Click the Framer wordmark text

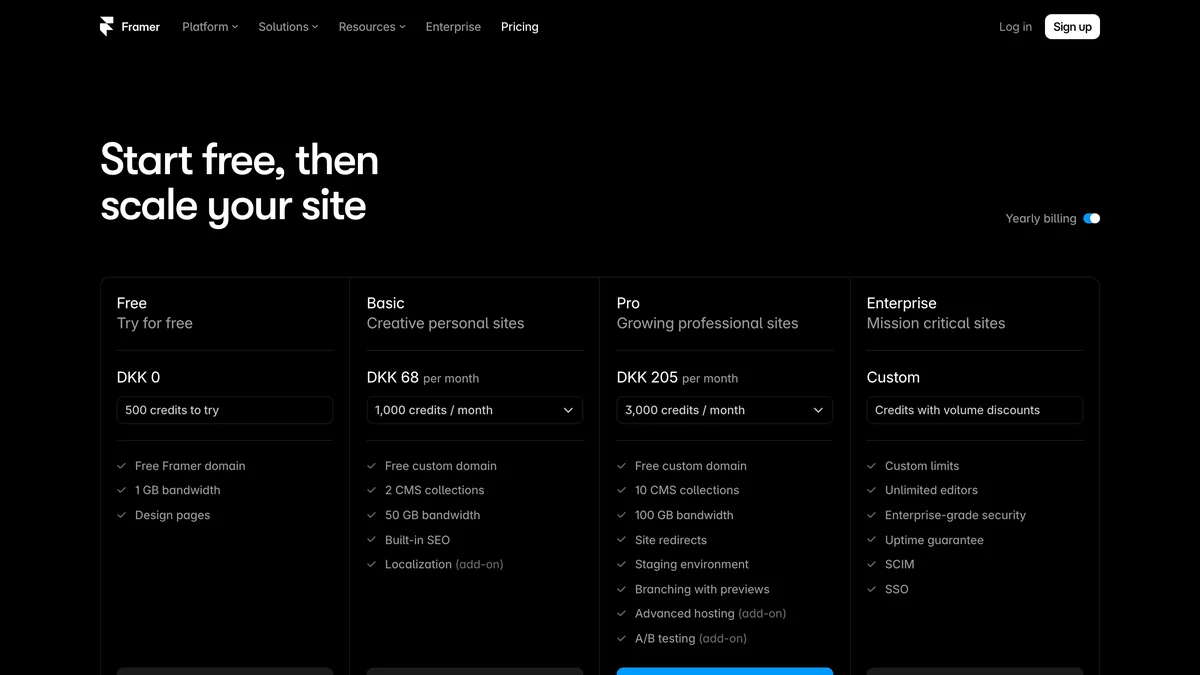pyautogui.click(x=141, y=27)
